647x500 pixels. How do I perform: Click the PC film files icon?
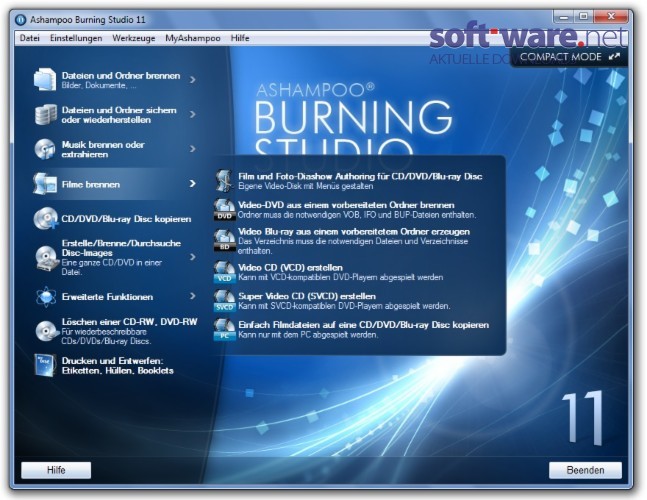point(224,329)
